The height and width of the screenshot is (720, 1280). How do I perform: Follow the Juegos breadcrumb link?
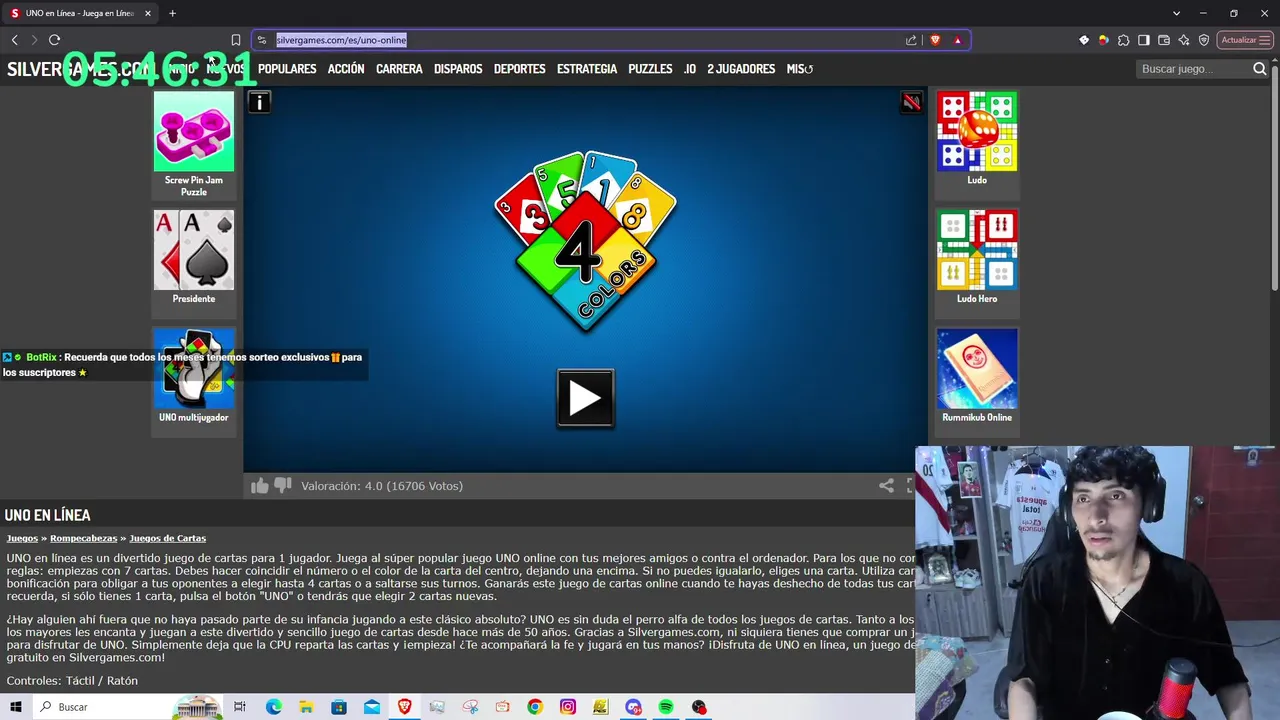22,538
